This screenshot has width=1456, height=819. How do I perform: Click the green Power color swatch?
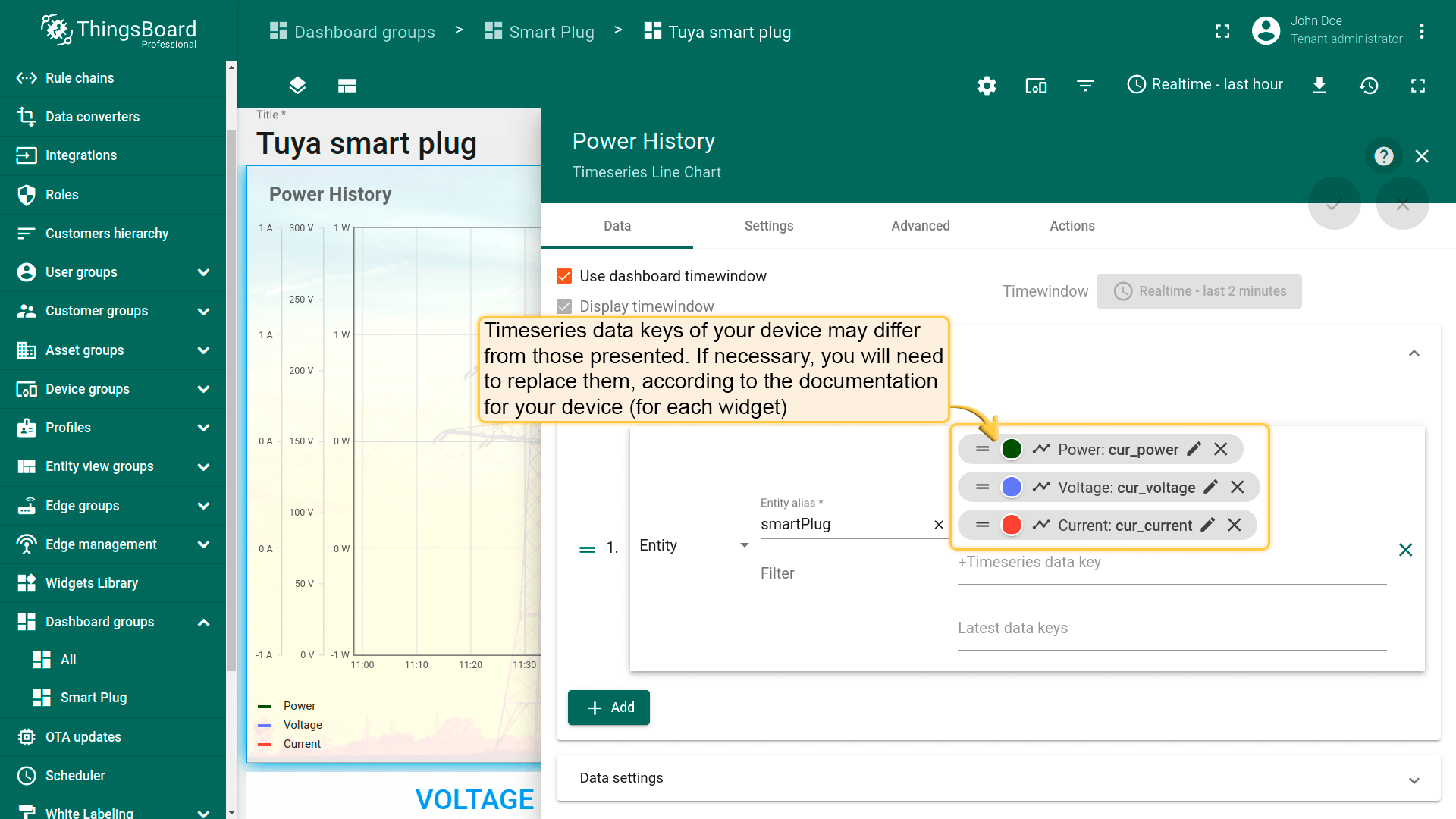pos(1012,450)
